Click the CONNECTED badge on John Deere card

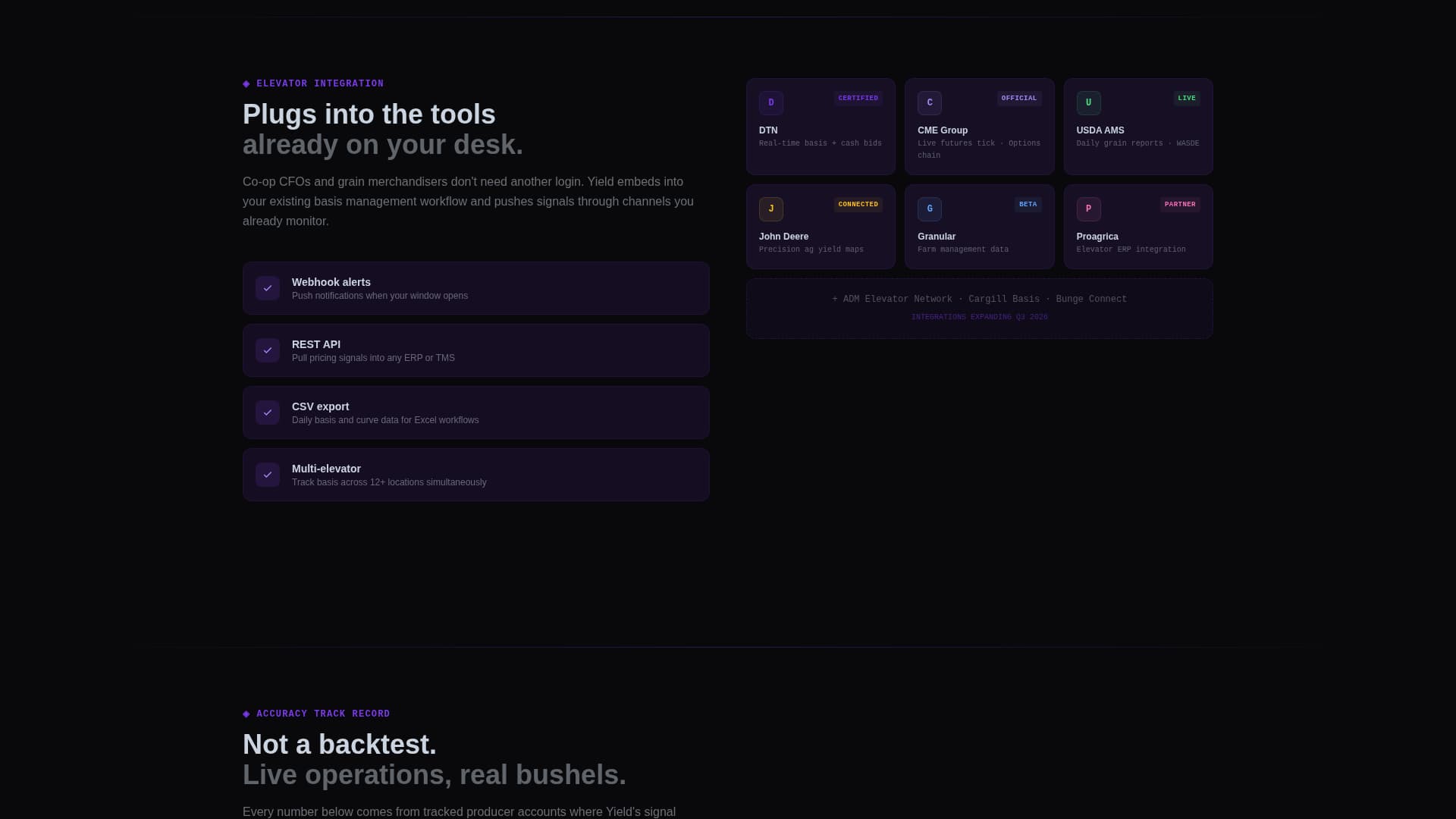coord(858,205)
